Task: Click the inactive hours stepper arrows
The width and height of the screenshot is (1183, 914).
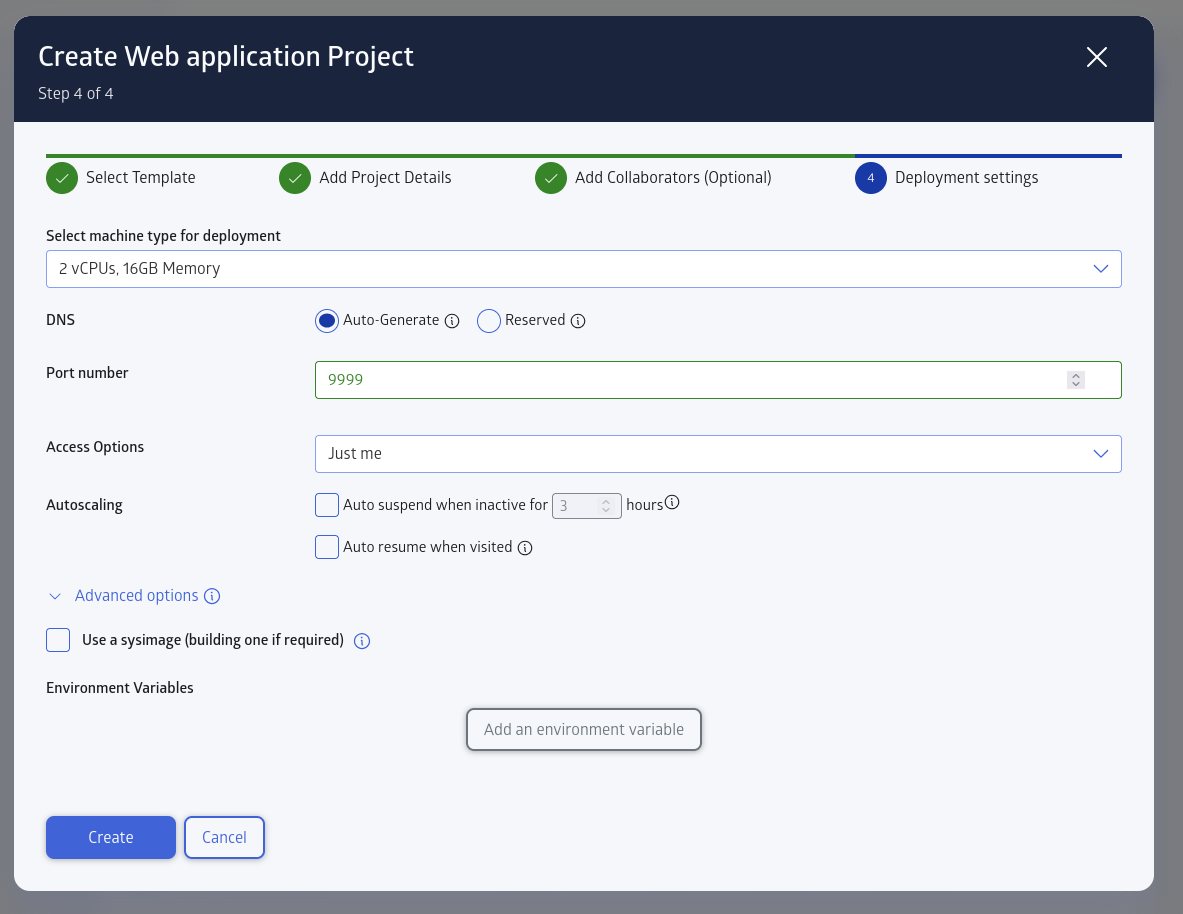Action: coord(606,506)
